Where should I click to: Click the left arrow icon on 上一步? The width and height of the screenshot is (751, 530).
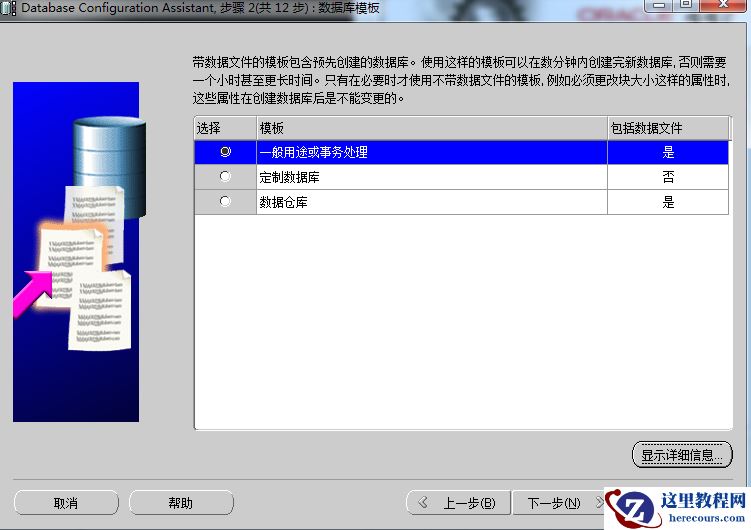tap(423, 502)
